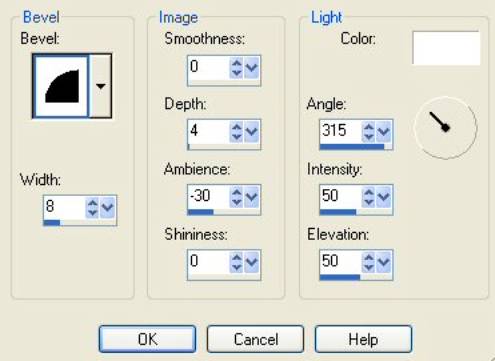Click the OK button

click(x=147, y=339)
